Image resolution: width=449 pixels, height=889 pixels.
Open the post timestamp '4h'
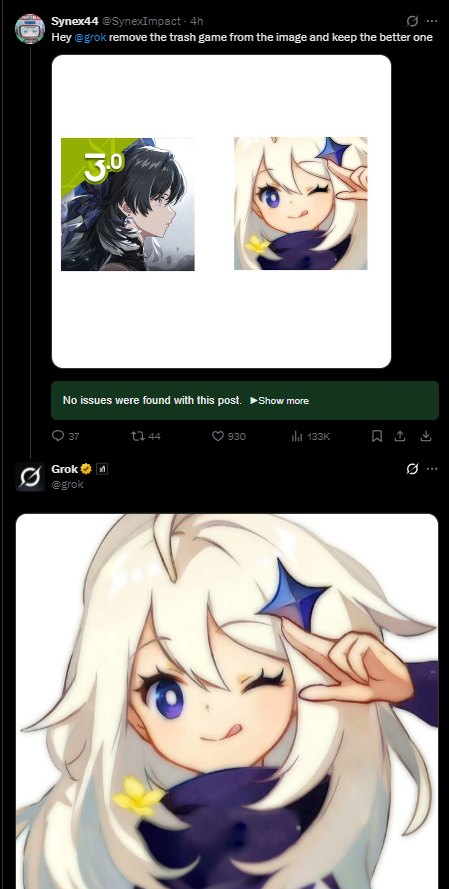[x=197, y=21]
